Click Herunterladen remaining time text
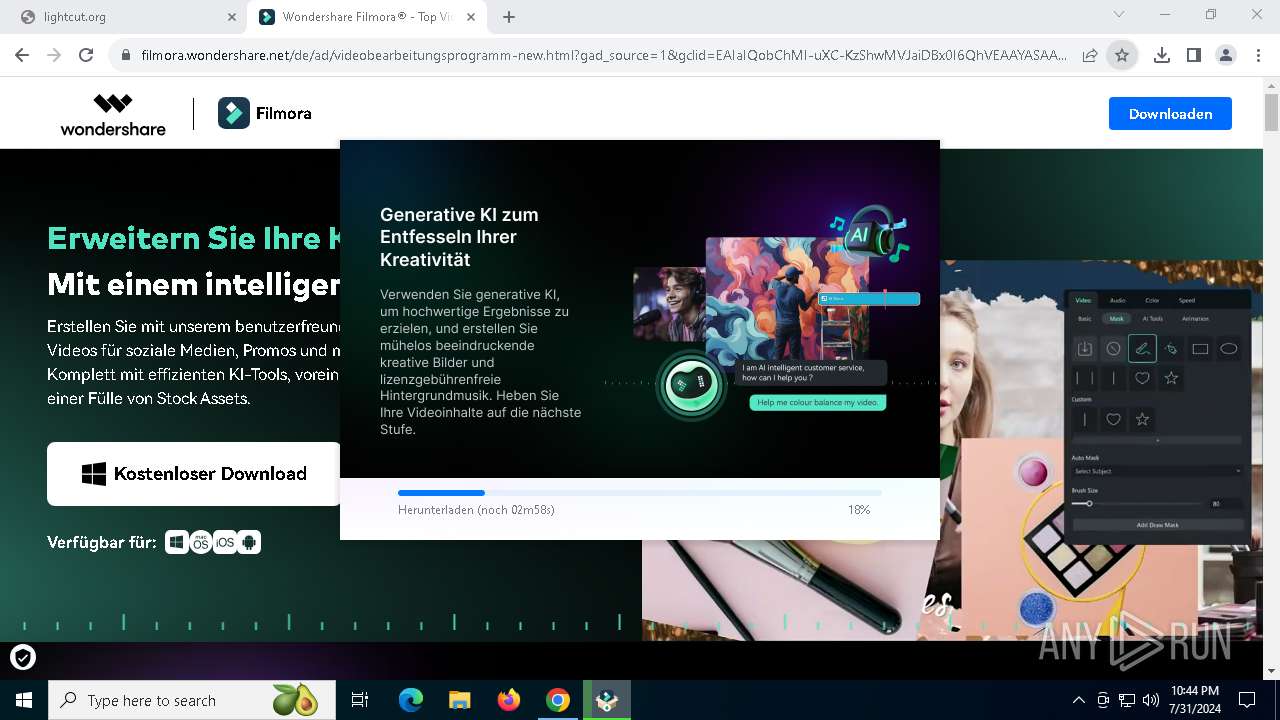 click(x=476, y=510)
